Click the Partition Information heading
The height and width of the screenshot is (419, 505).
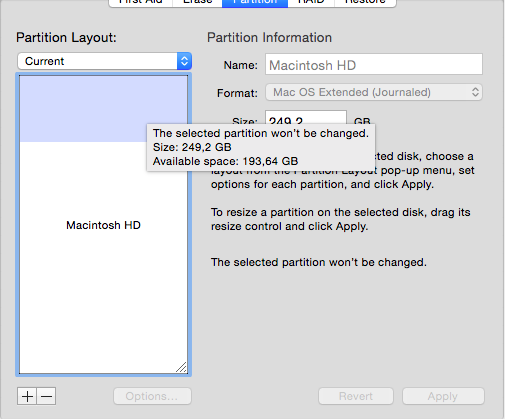point(269,37)
